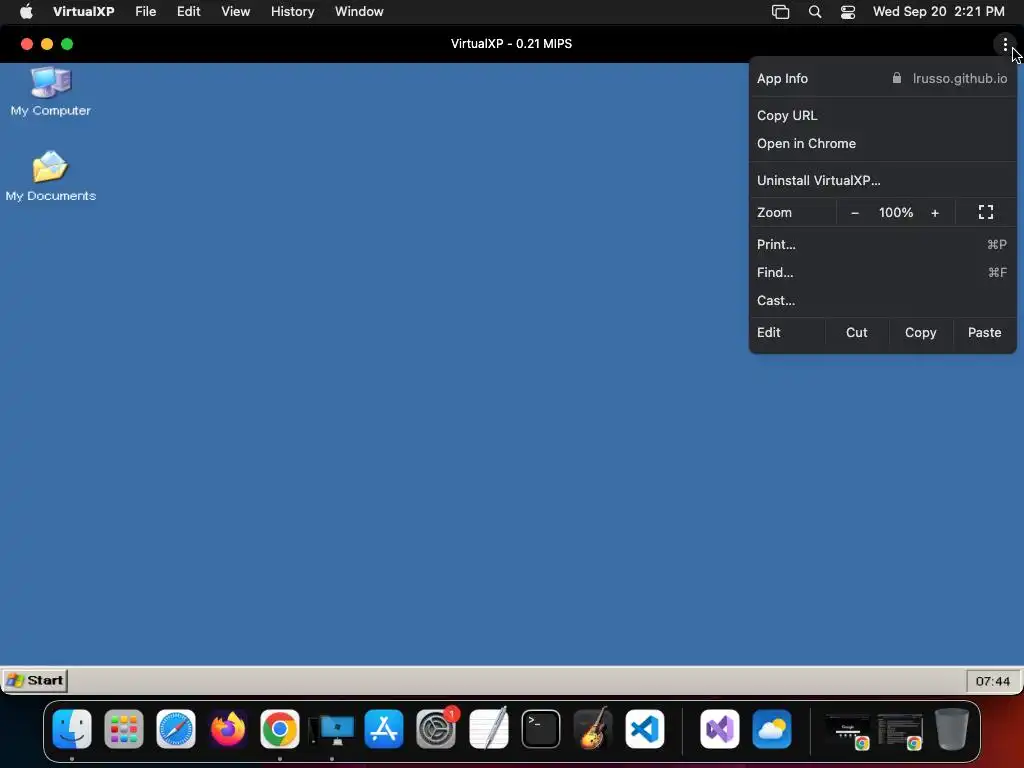The width and height of the screenshot is (1024, 768).
Task: Open Visual Studio Code from the Dock
Action: tap(645, 729)
